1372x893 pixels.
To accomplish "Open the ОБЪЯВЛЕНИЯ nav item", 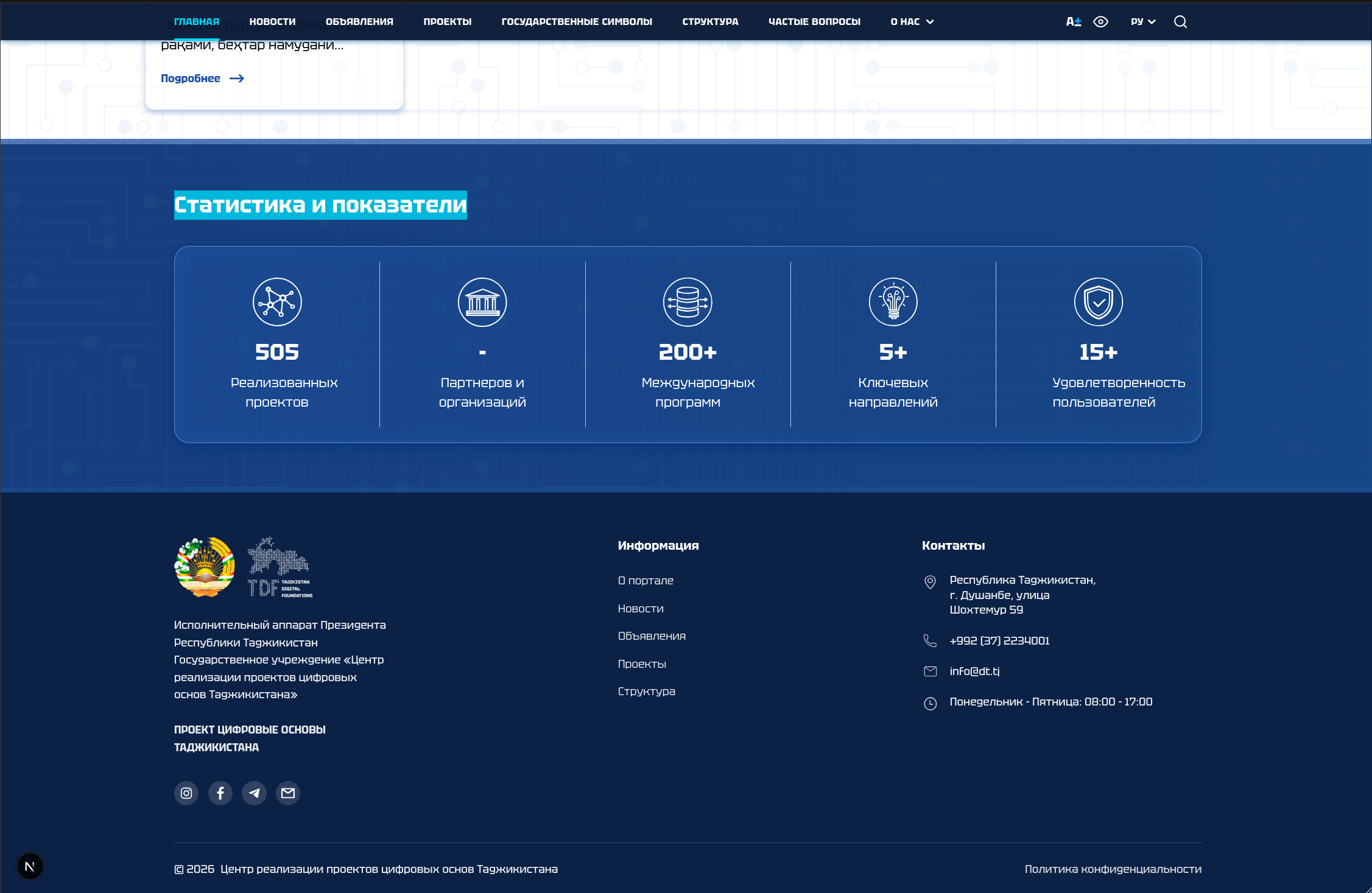I will click(359, 22).
